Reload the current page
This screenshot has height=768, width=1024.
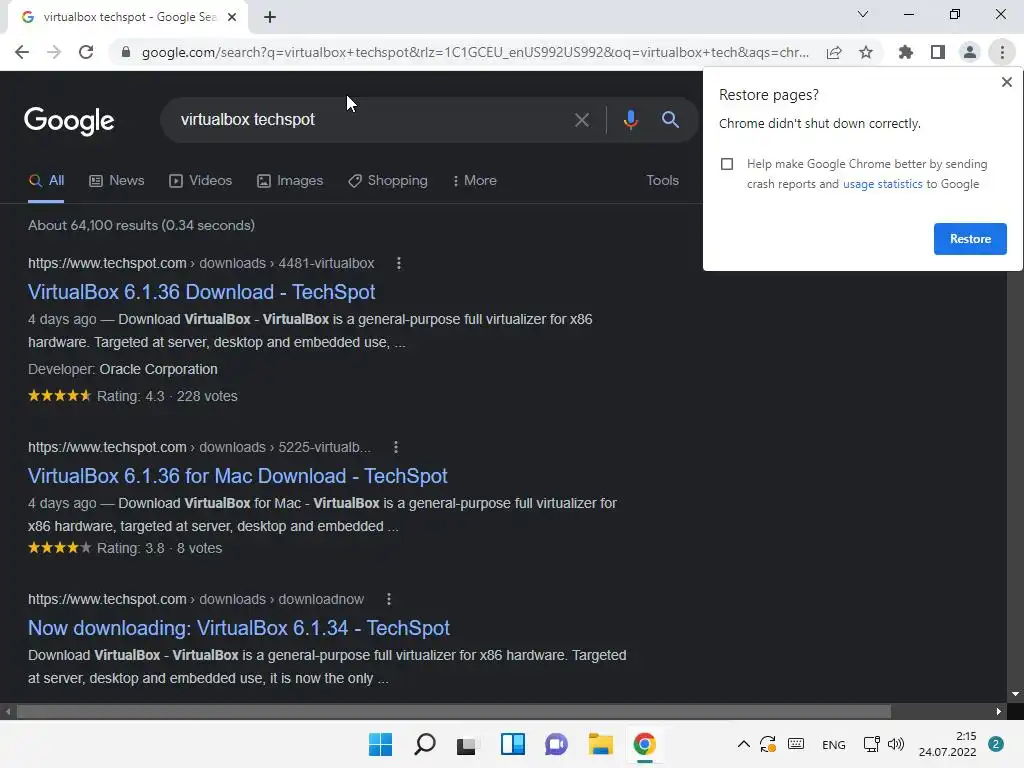pyautogui.click(x=86, y=52)
